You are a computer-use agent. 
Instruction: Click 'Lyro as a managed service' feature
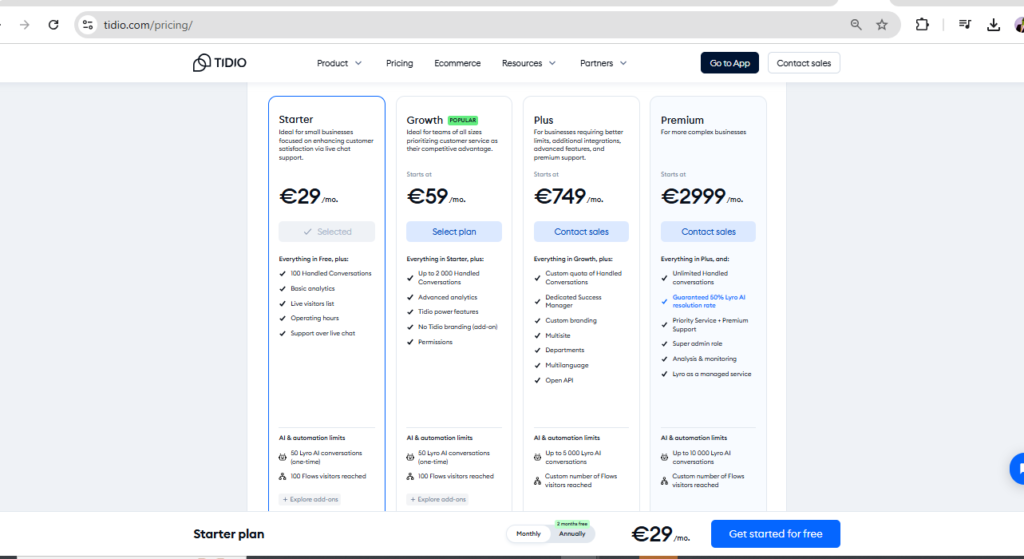tap(712, 374)
